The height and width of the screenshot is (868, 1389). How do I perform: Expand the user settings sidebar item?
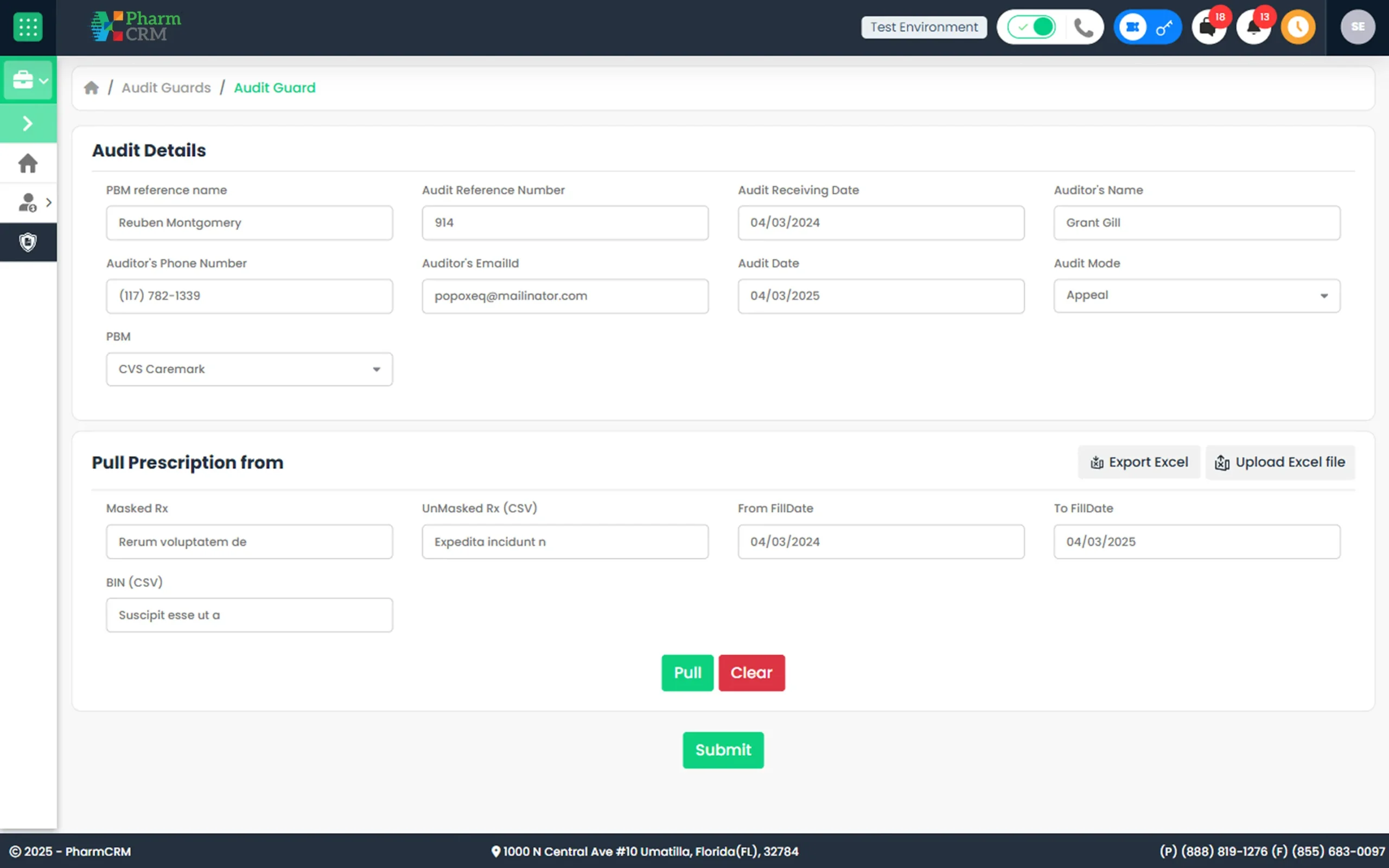click(x=28, y=202)
